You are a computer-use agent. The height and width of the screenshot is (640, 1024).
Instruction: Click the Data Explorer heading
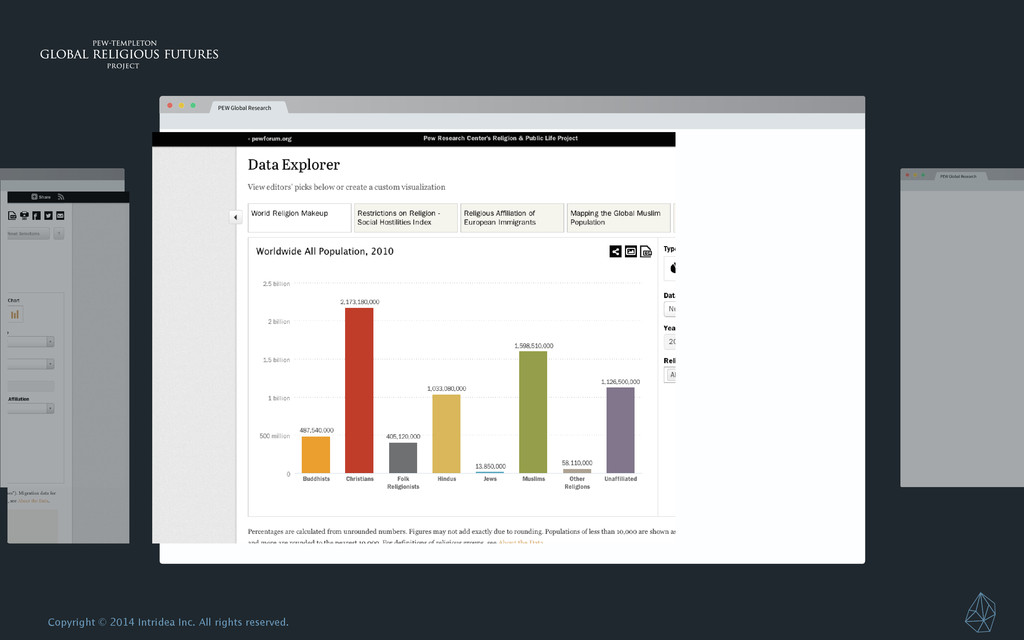(x=294, y=165)
